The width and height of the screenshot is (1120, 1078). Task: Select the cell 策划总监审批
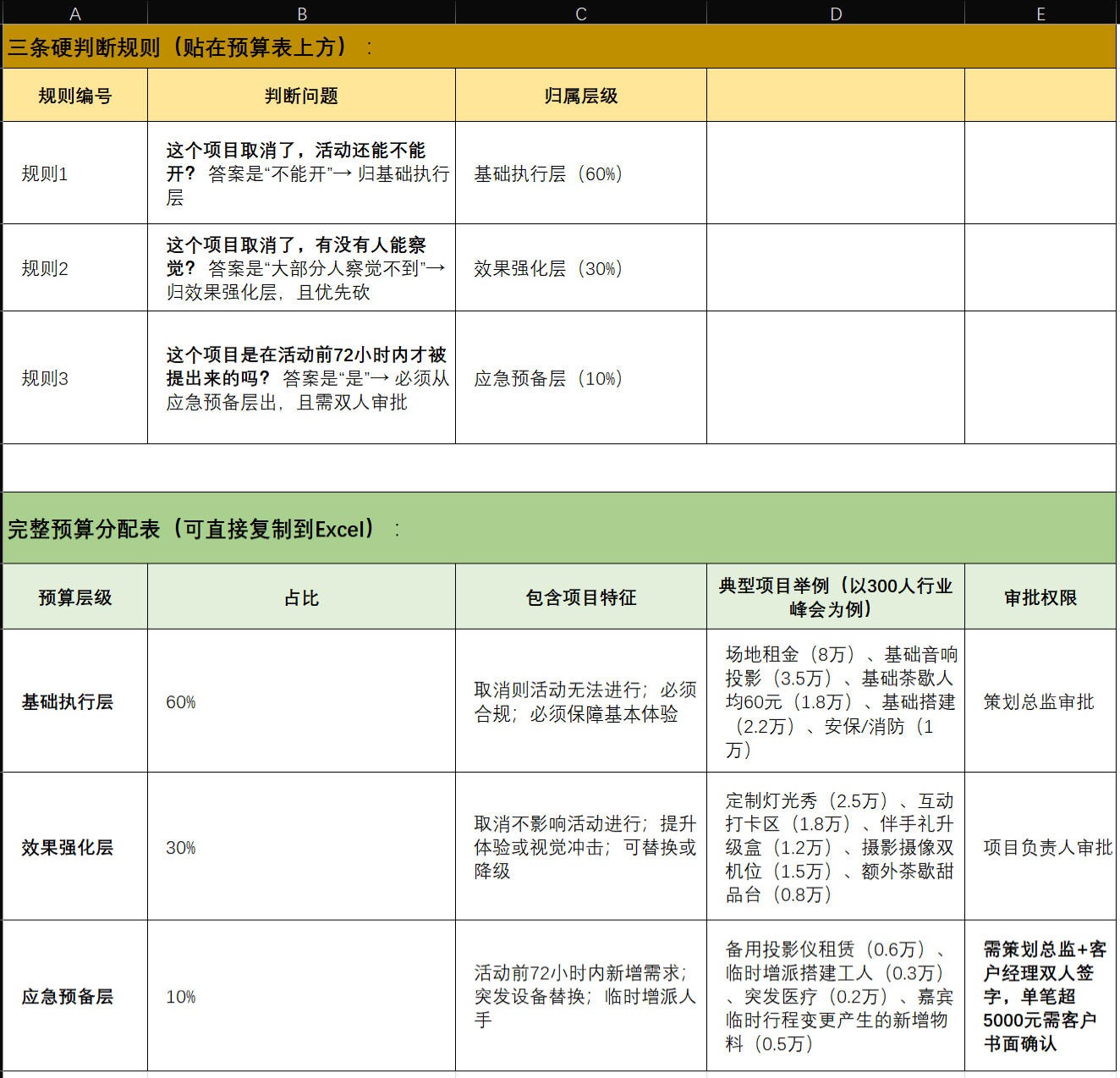pyautogui.click(x=1040, y=701)
